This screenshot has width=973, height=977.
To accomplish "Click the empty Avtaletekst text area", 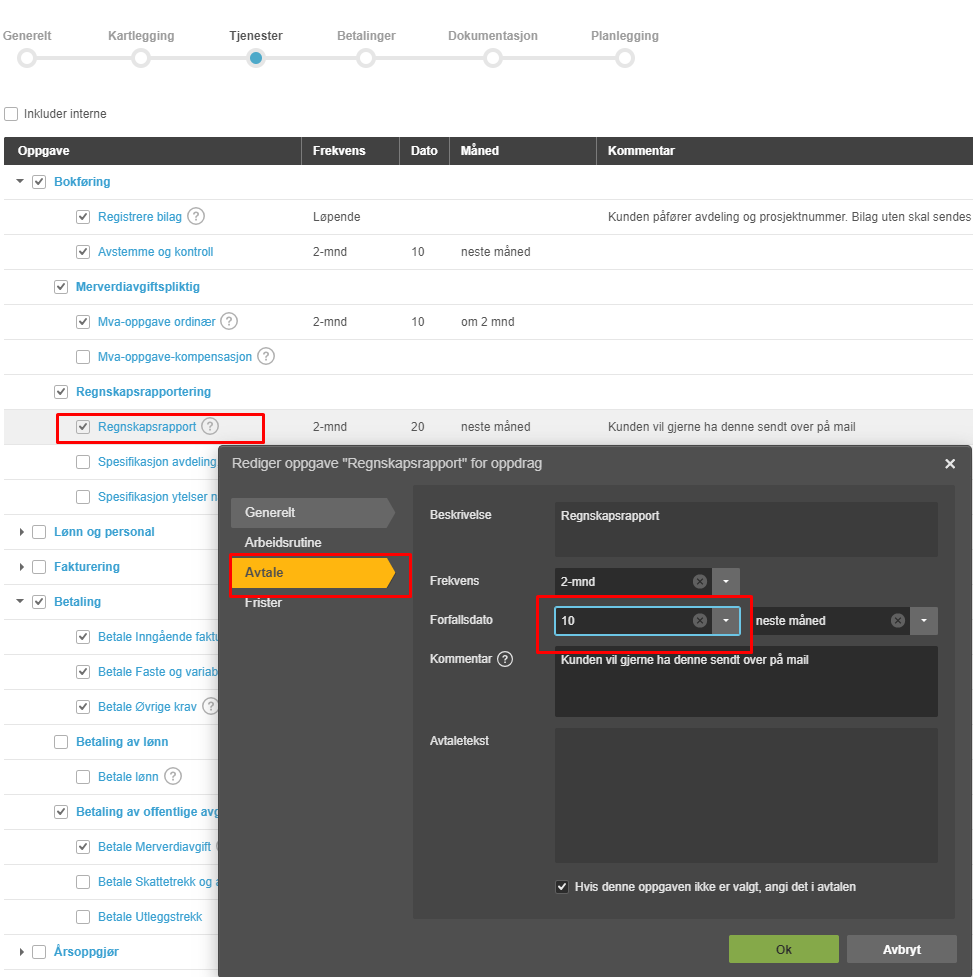I will [x=746, y=795].
